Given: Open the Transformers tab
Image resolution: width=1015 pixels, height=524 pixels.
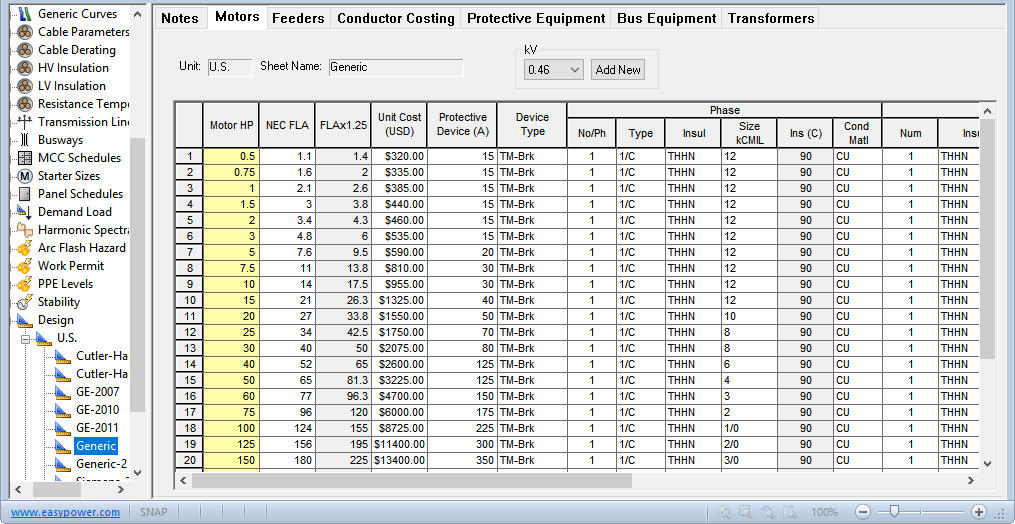Looking at the screenshot, I should [770, 18].
